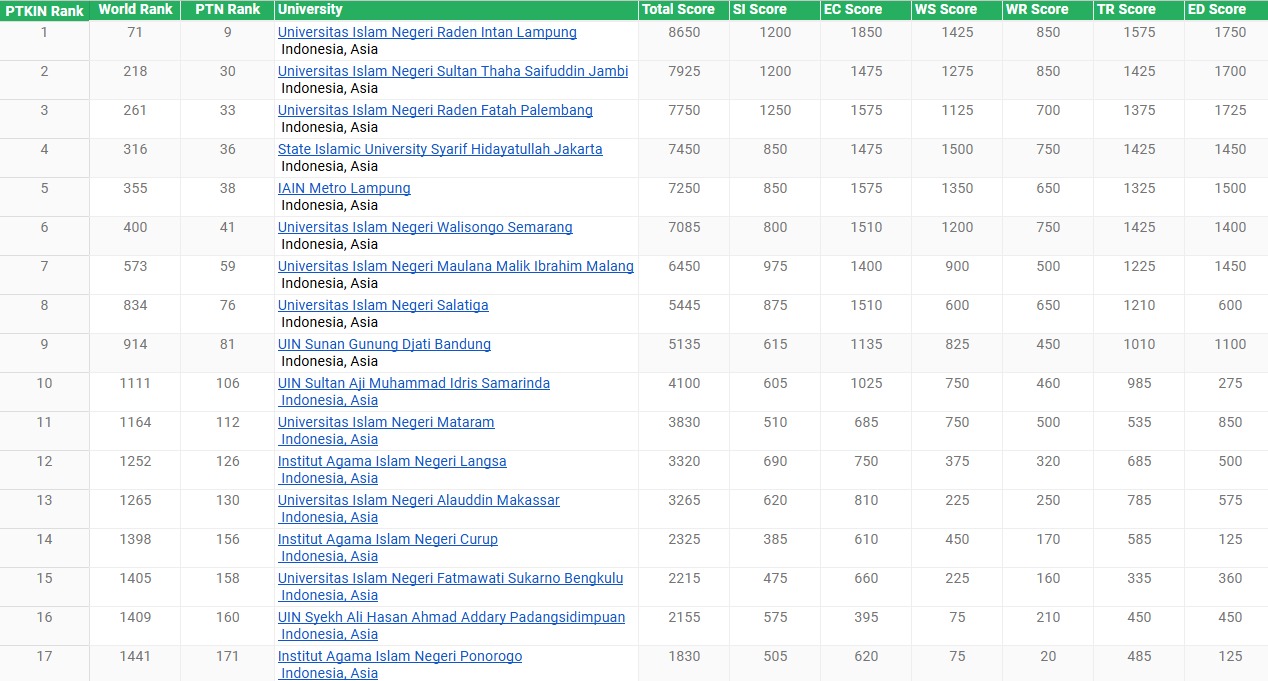The height and width of the screenshot is (681, 1268).
Task: Select UIN Maulana Malik Ibrahim Malang link
Action: 456,266
